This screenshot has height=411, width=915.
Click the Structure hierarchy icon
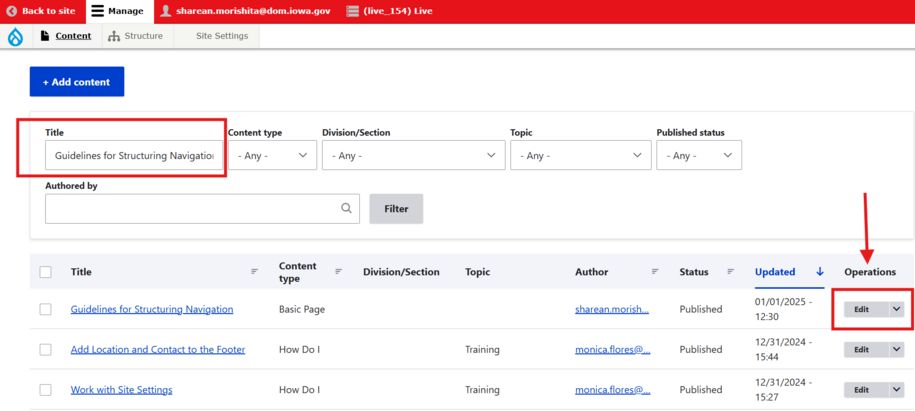point(114,36)
